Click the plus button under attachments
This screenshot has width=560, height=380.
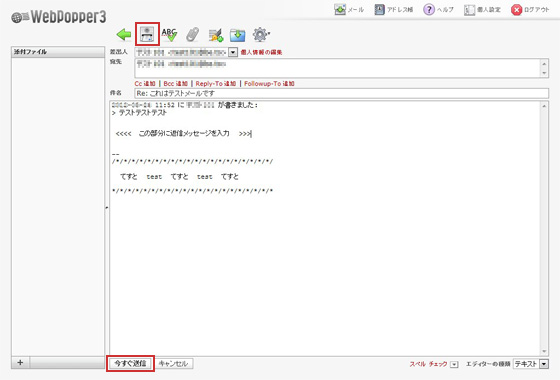click(20, 362)
